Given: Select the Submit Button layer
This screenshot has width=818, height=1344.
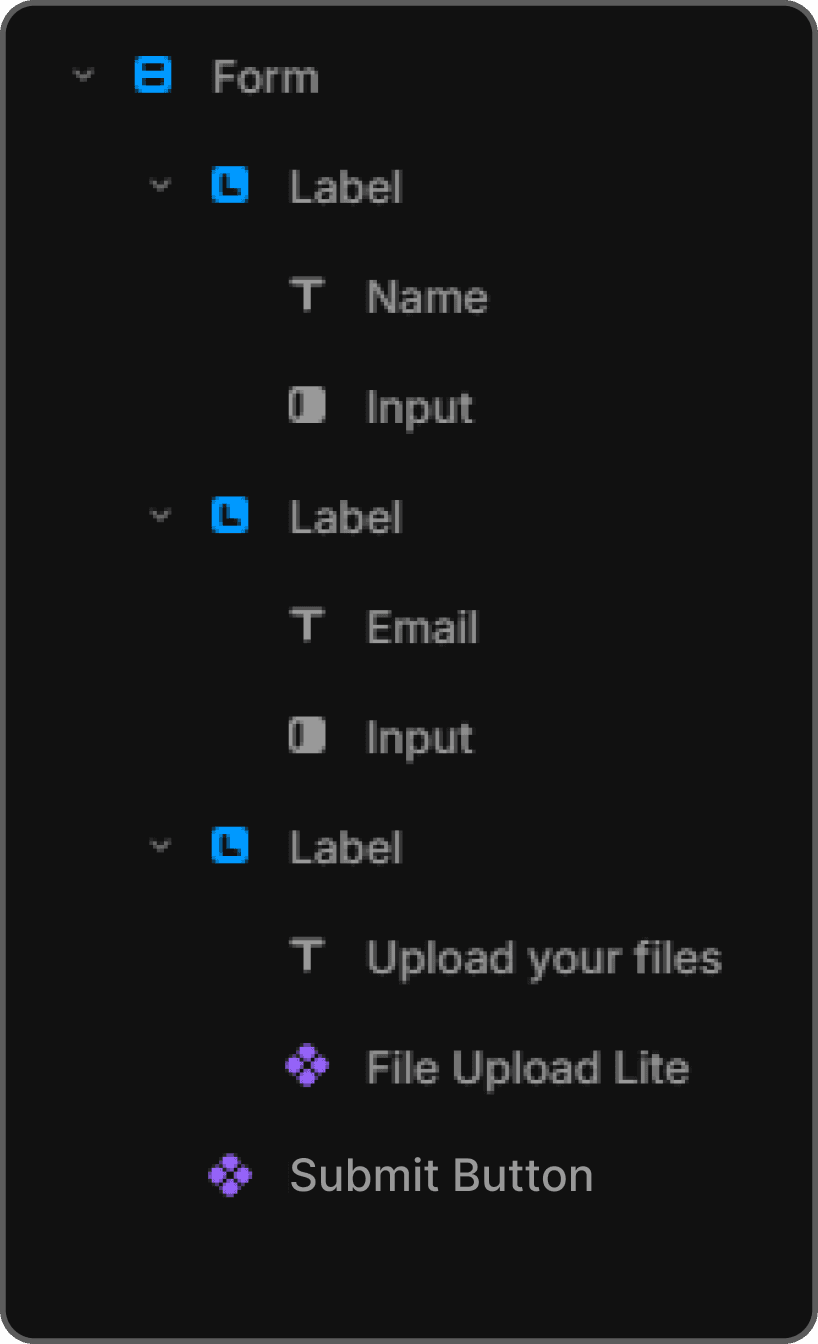Looking at the screenshot, I should [x=441, y=1175].
